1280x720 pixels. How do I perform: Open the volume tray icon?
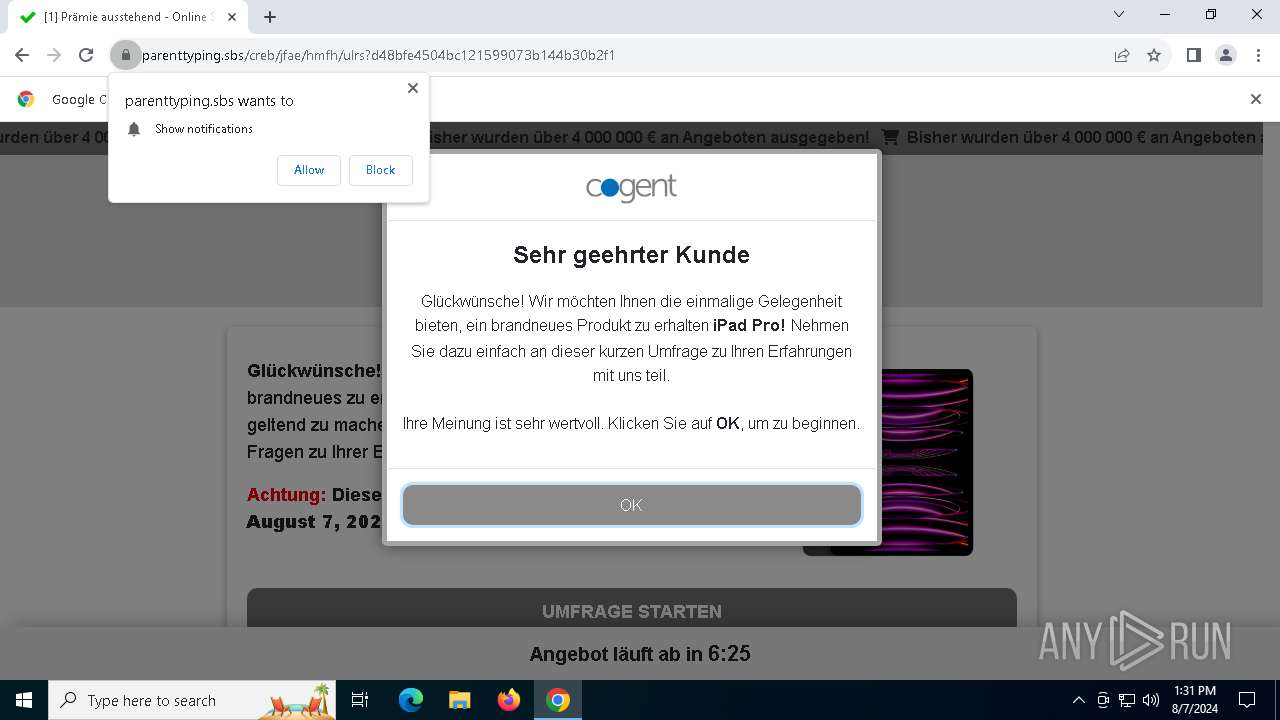(x=1151, y=700)
